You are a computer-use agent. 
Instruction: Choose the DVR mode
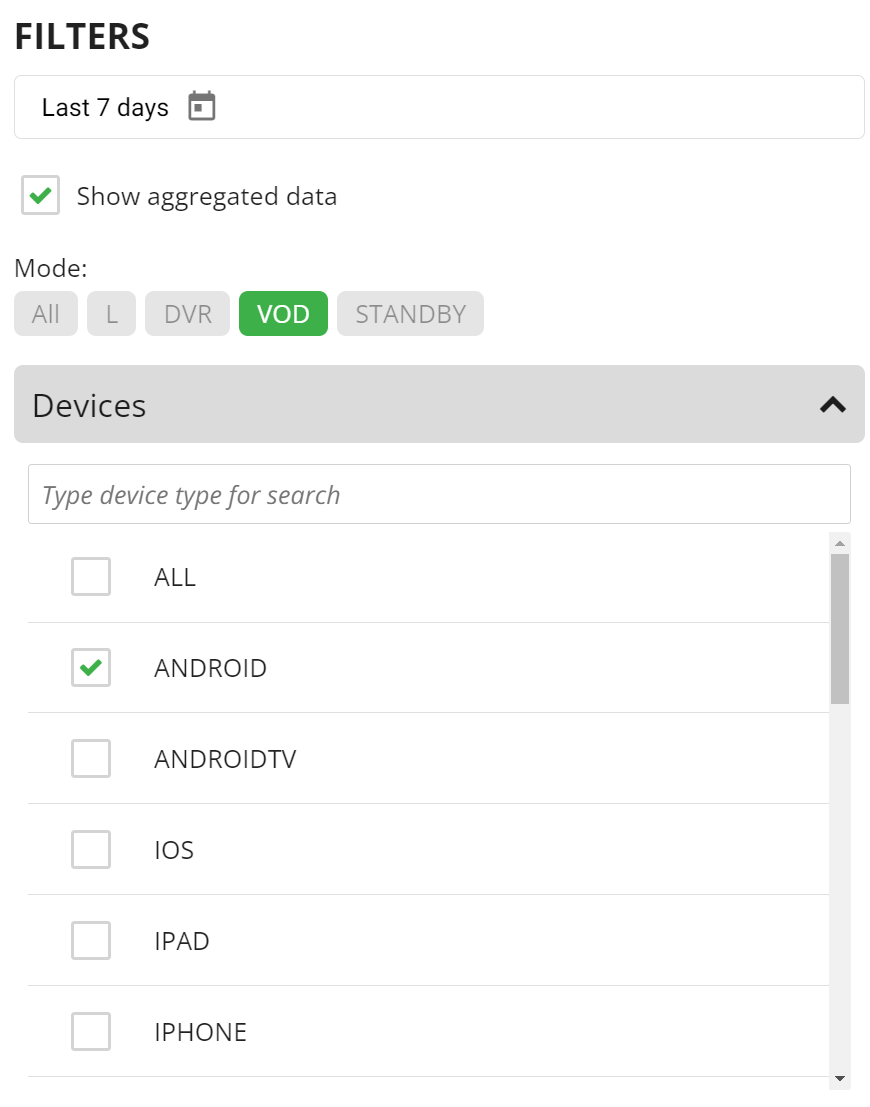(188, 313)
